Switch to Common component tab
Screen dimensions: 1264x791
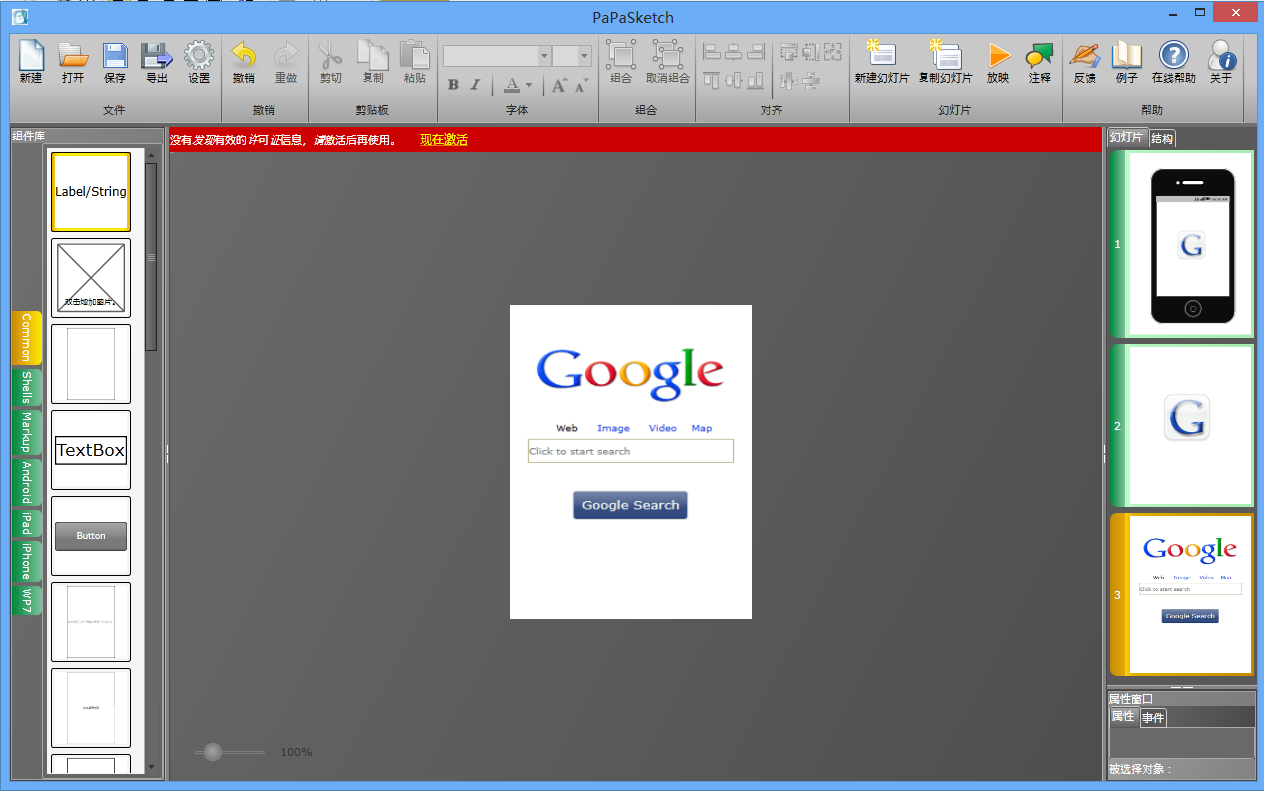click(x=26, y=338)
